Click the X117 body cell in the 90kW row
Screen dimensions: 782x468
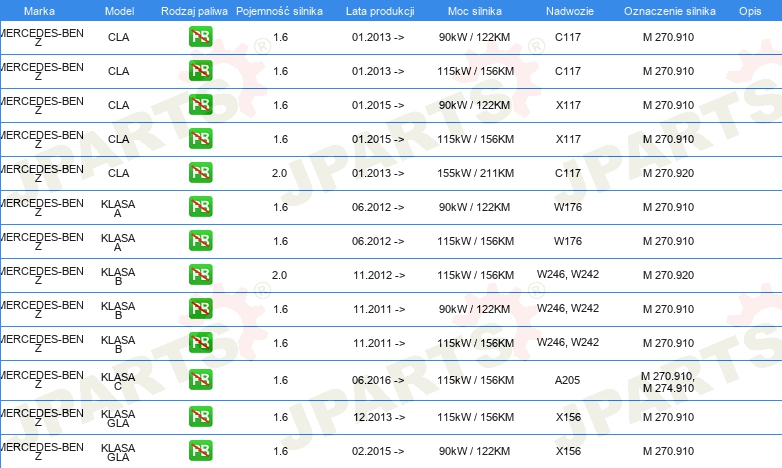(568, 105)
